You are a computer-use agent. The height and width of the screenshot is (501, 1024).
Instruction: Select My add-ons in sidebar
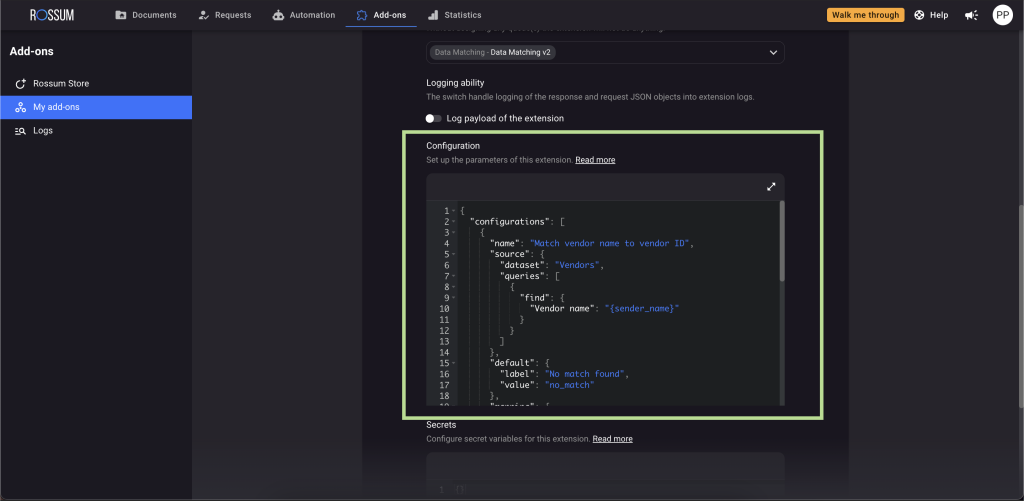tap(96, 107)
